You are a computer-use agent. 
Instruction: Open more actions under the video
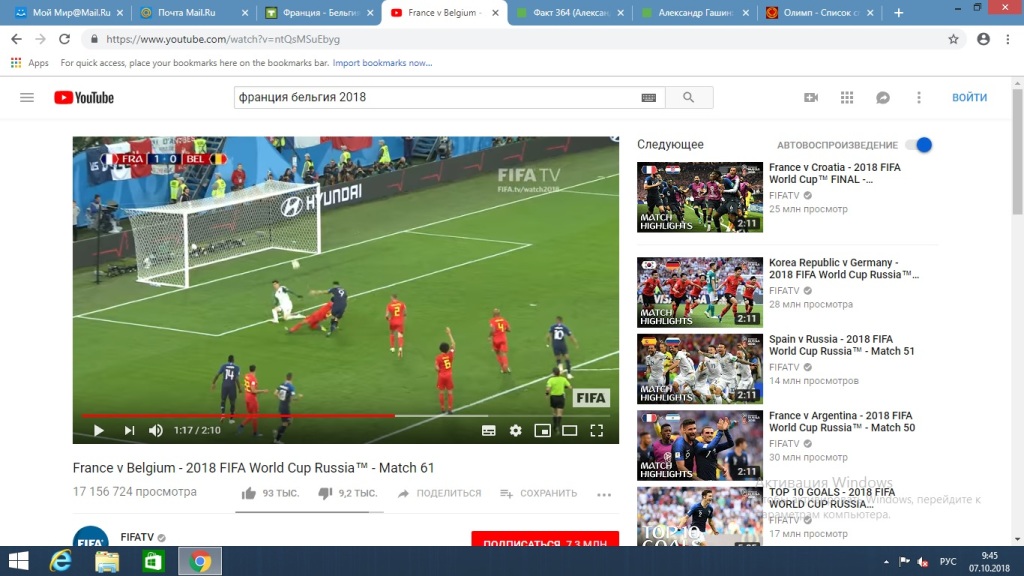604,494
